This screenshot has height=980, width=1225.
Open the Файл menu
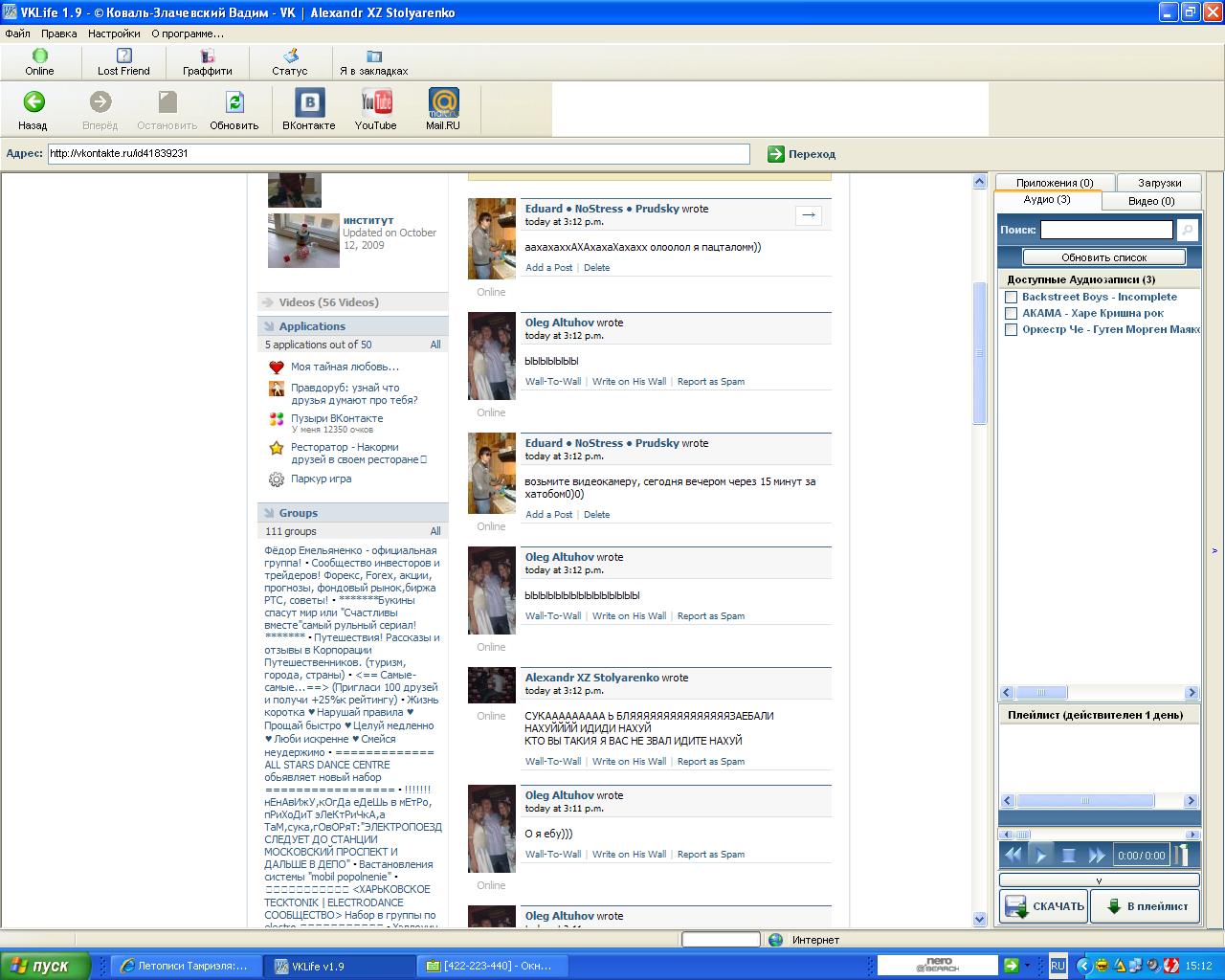click(18, 33)
